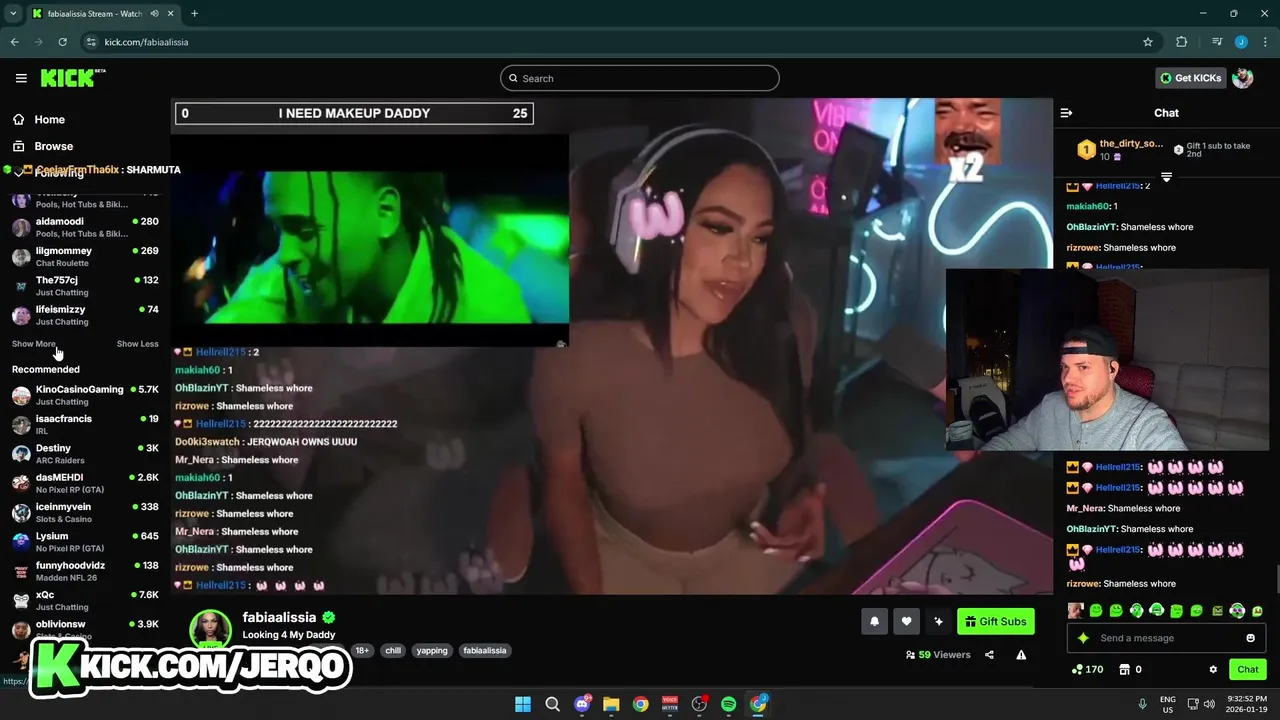Screen dimensions: 1280x720
Task: Click the sparkle subscribe icon
Action: [938, 621]
